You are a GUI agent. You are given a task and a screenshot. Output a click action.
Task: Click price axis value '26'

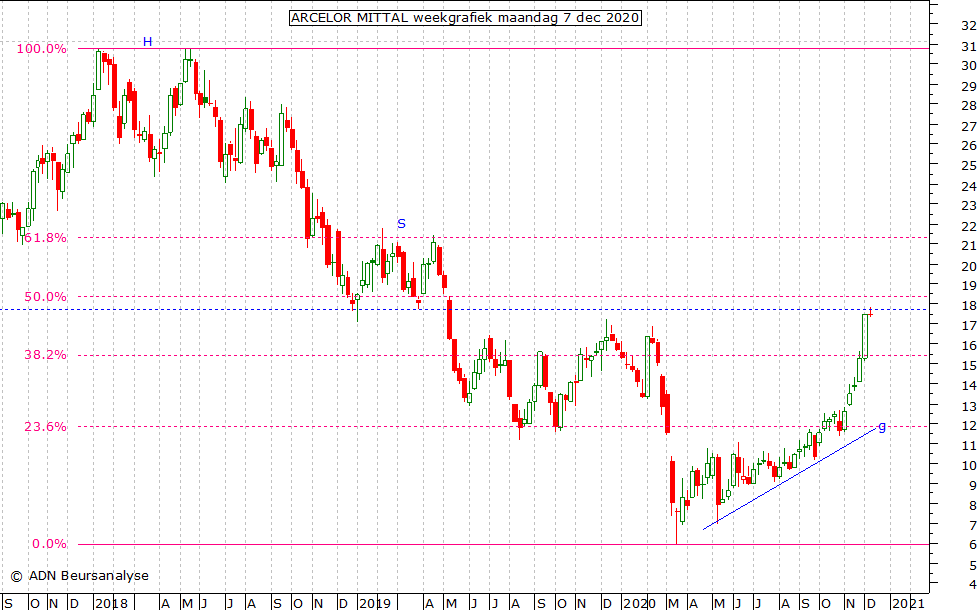click(x=969, y=146)
